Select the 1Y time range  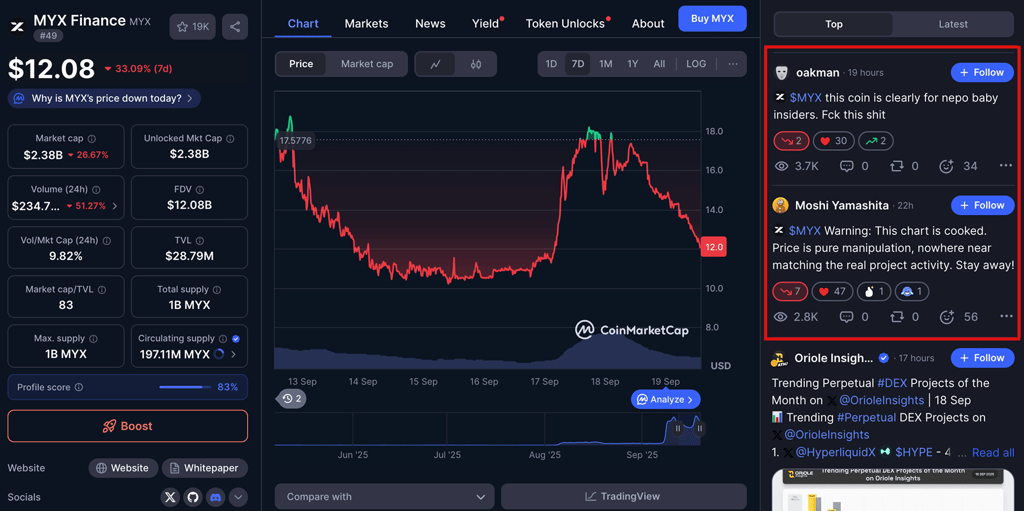click(x=632, y=64)
